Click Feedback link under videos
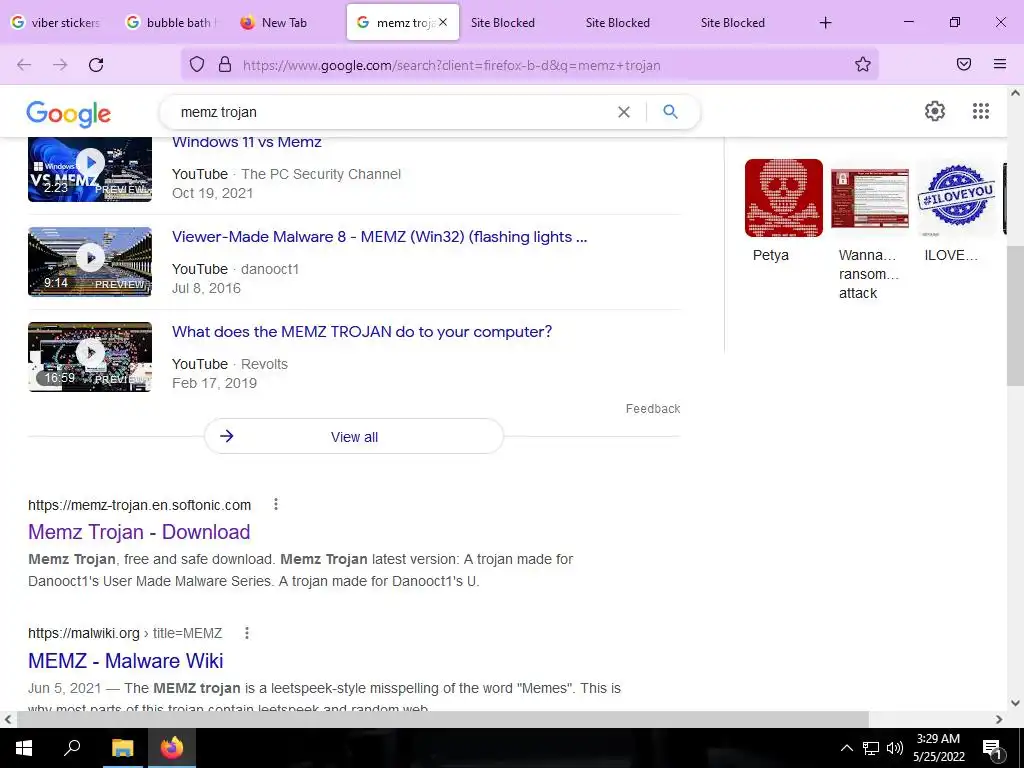The width and height of the screenshot is (1024, 768). pyautogui.click(x=653, y=409)
